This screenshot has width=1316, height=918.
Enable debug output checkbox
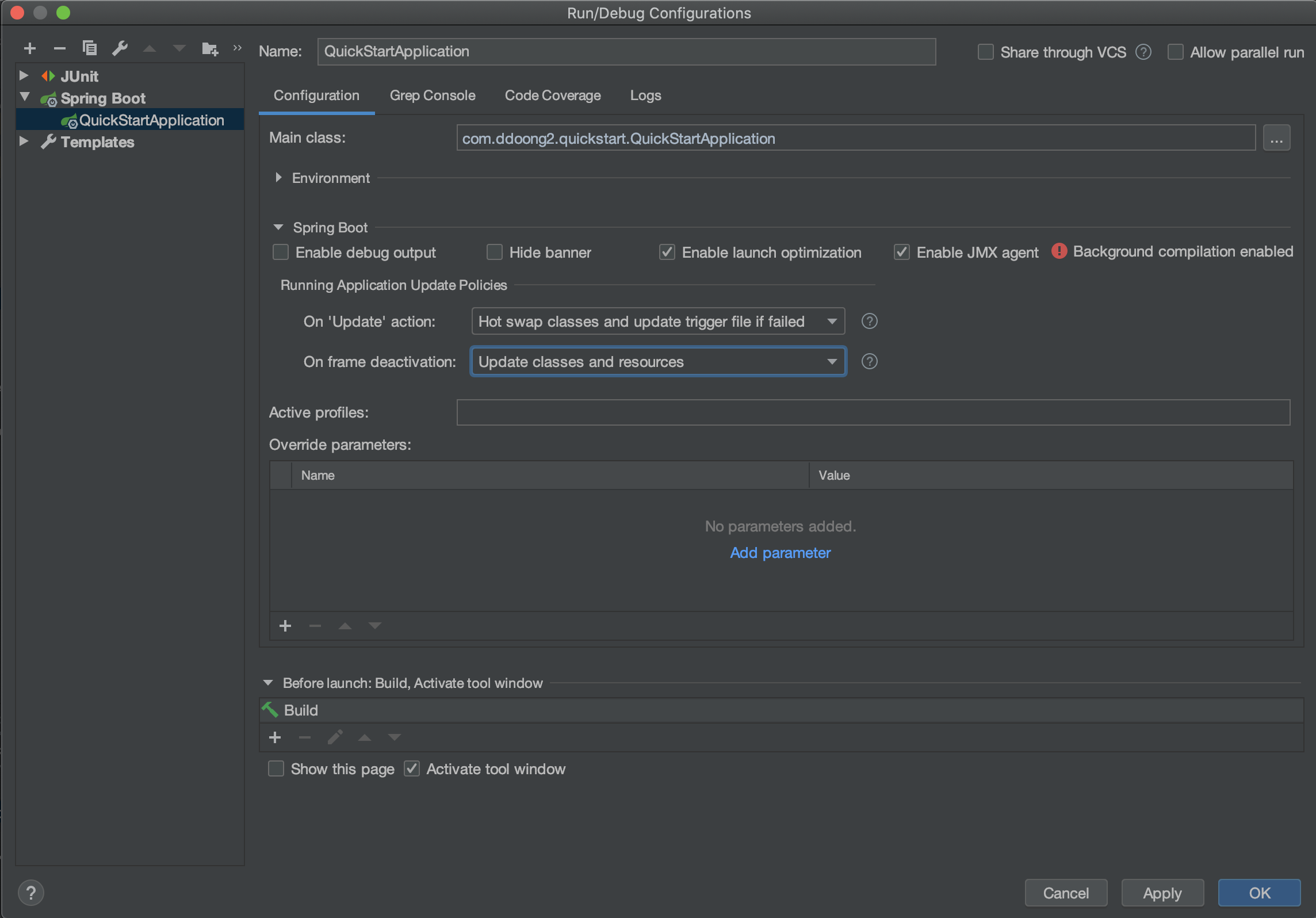[281, 253]
